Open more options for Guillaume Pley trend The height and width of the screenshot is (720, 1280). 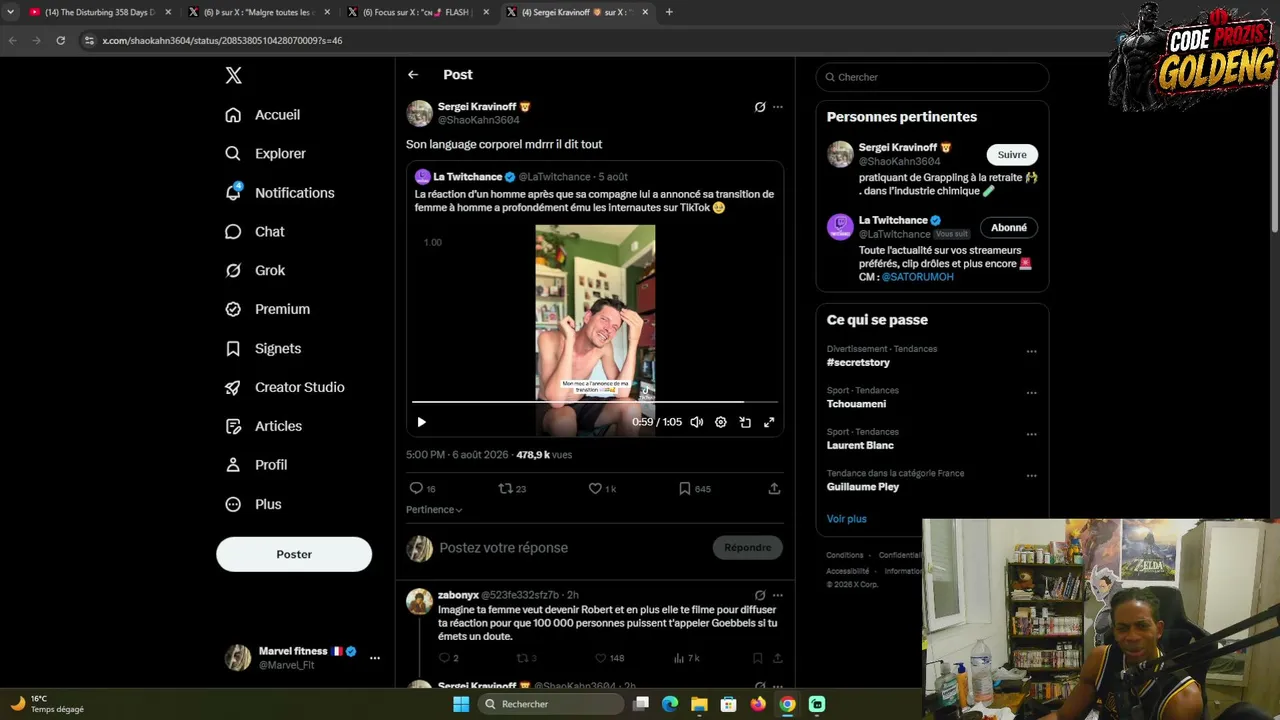[1031, 476]
